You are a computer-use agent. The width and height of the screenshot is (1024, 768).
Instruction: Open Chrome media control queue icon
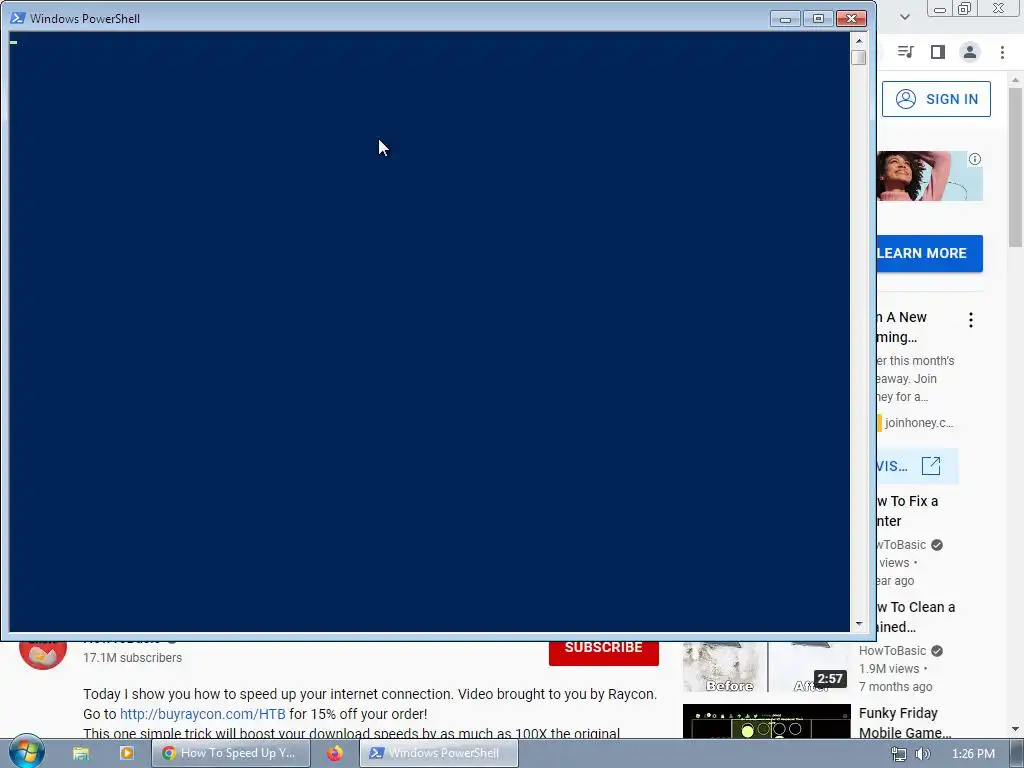pos(905,52)
